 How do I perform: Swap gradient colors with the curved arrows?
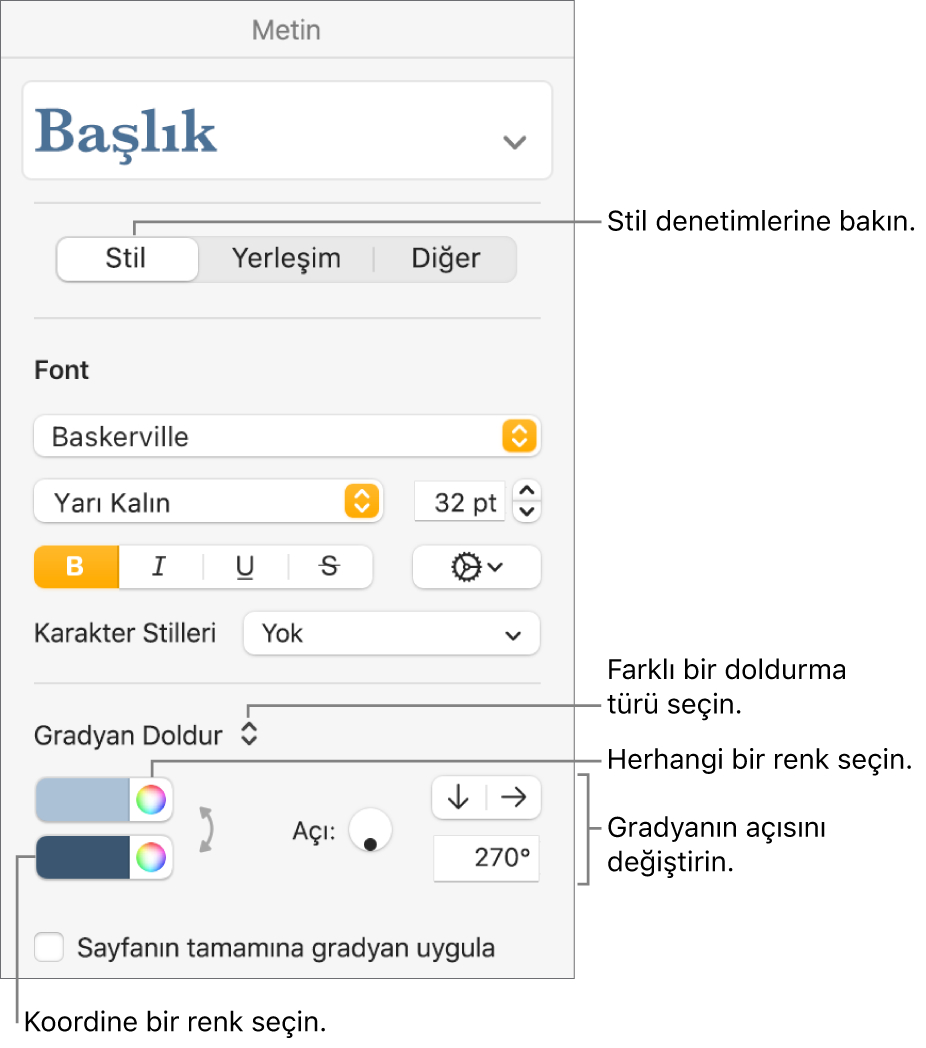tap(207, 829)
